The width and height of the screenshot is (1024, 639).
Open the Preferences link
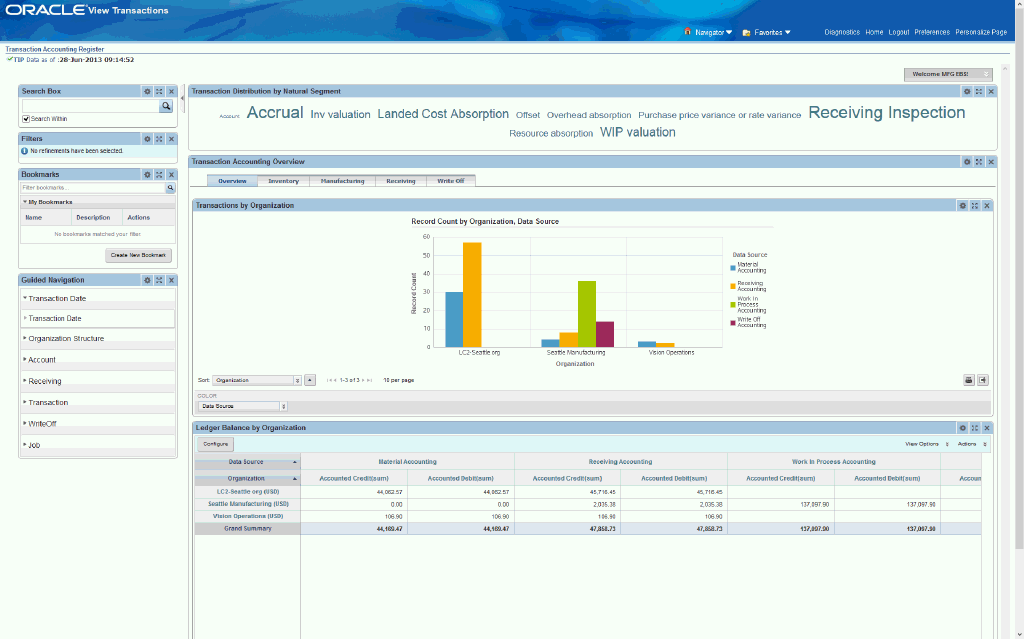click(932, 32)
